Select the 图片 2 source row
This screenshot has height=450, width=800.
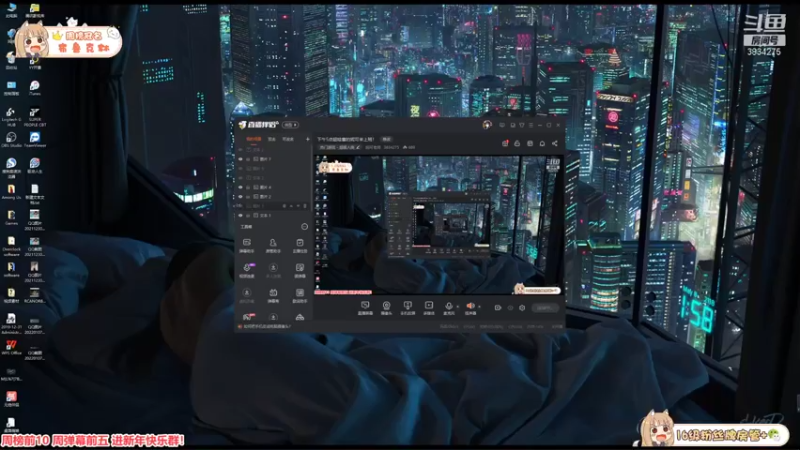(273, 196)
